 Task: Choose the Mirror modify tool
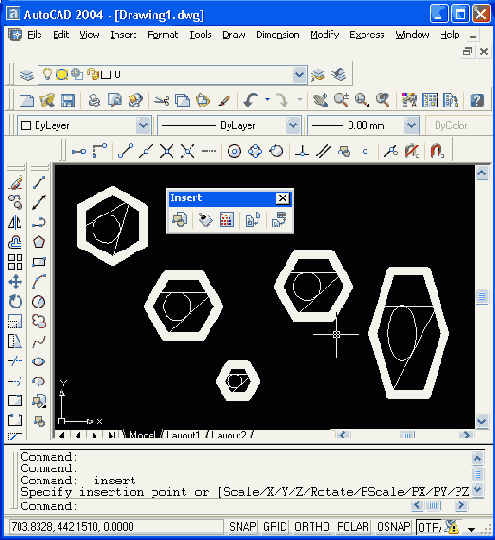(15, 222)
